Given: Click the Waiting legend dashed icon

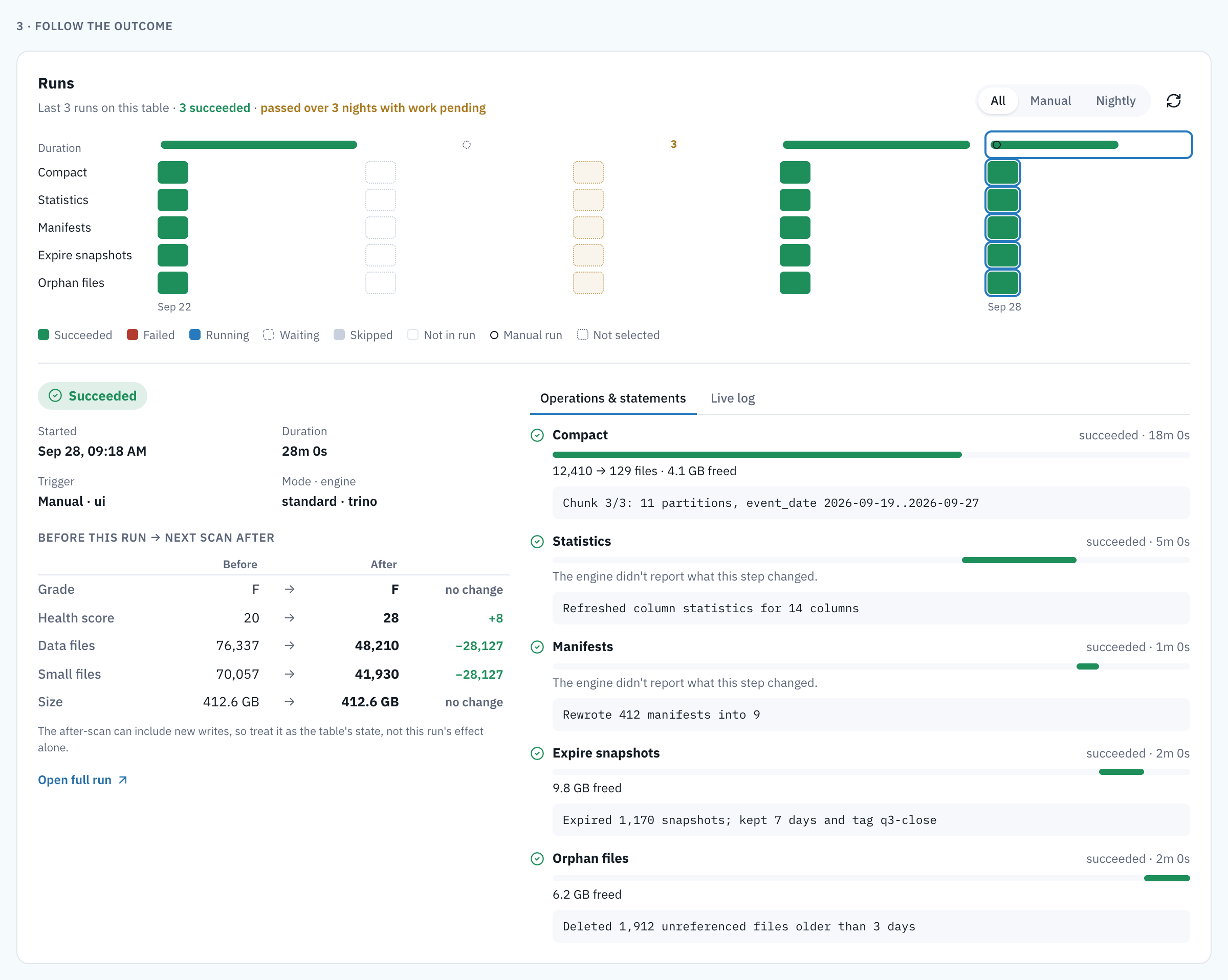Looking at the screenshot, I should point(268,335).
